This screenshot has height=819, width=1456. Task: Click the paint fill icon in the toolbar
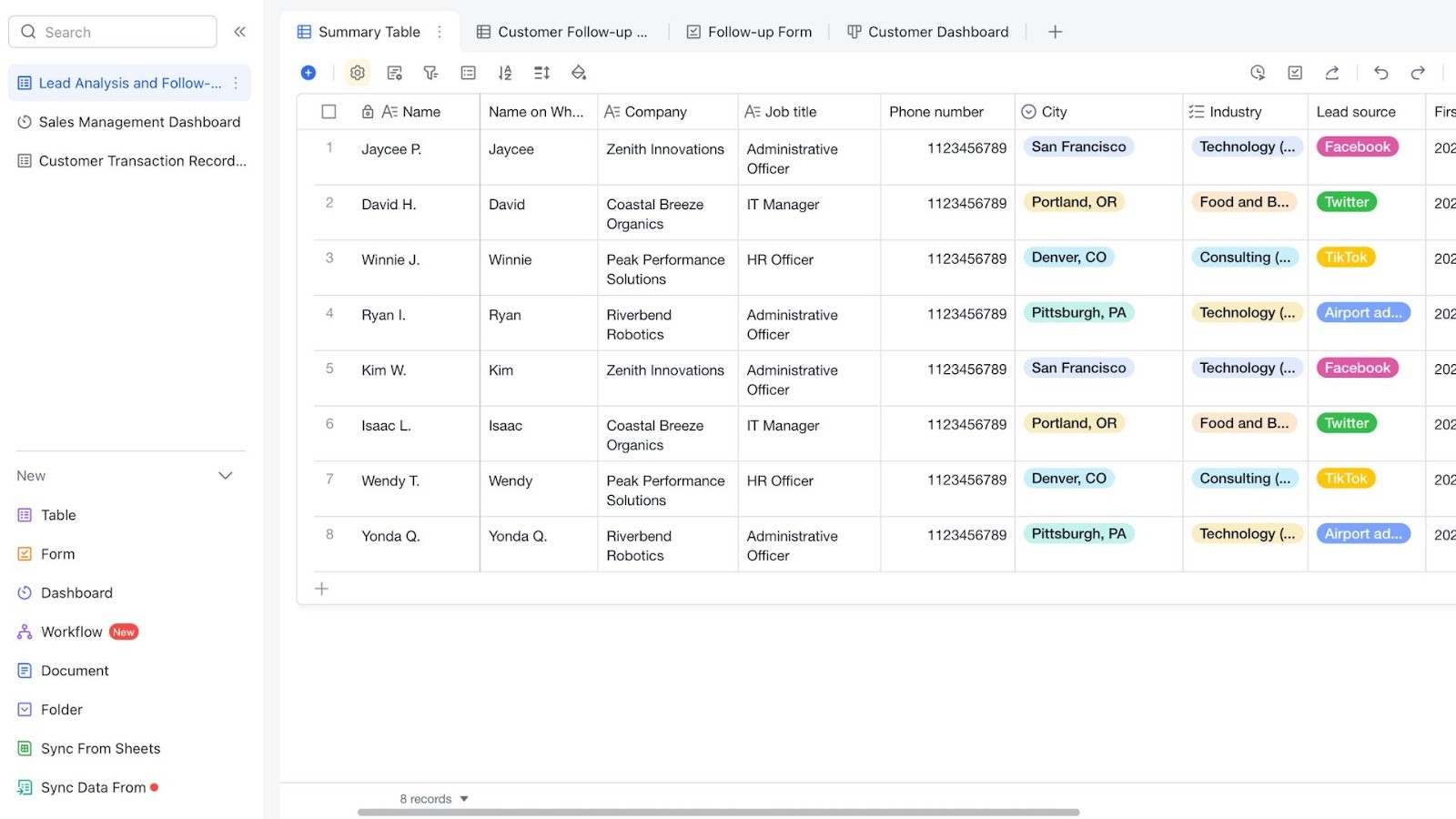pyautogui.click(x=579, y=73)
